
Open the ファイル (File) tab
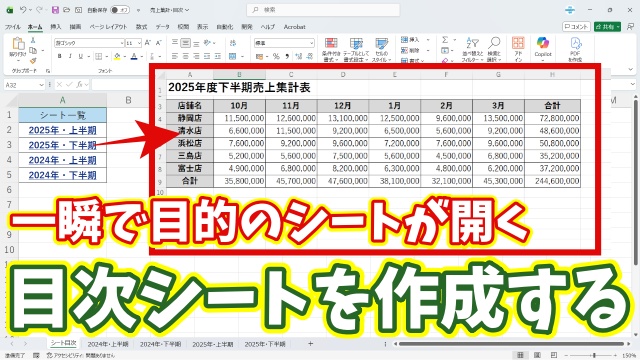[13, 27]
